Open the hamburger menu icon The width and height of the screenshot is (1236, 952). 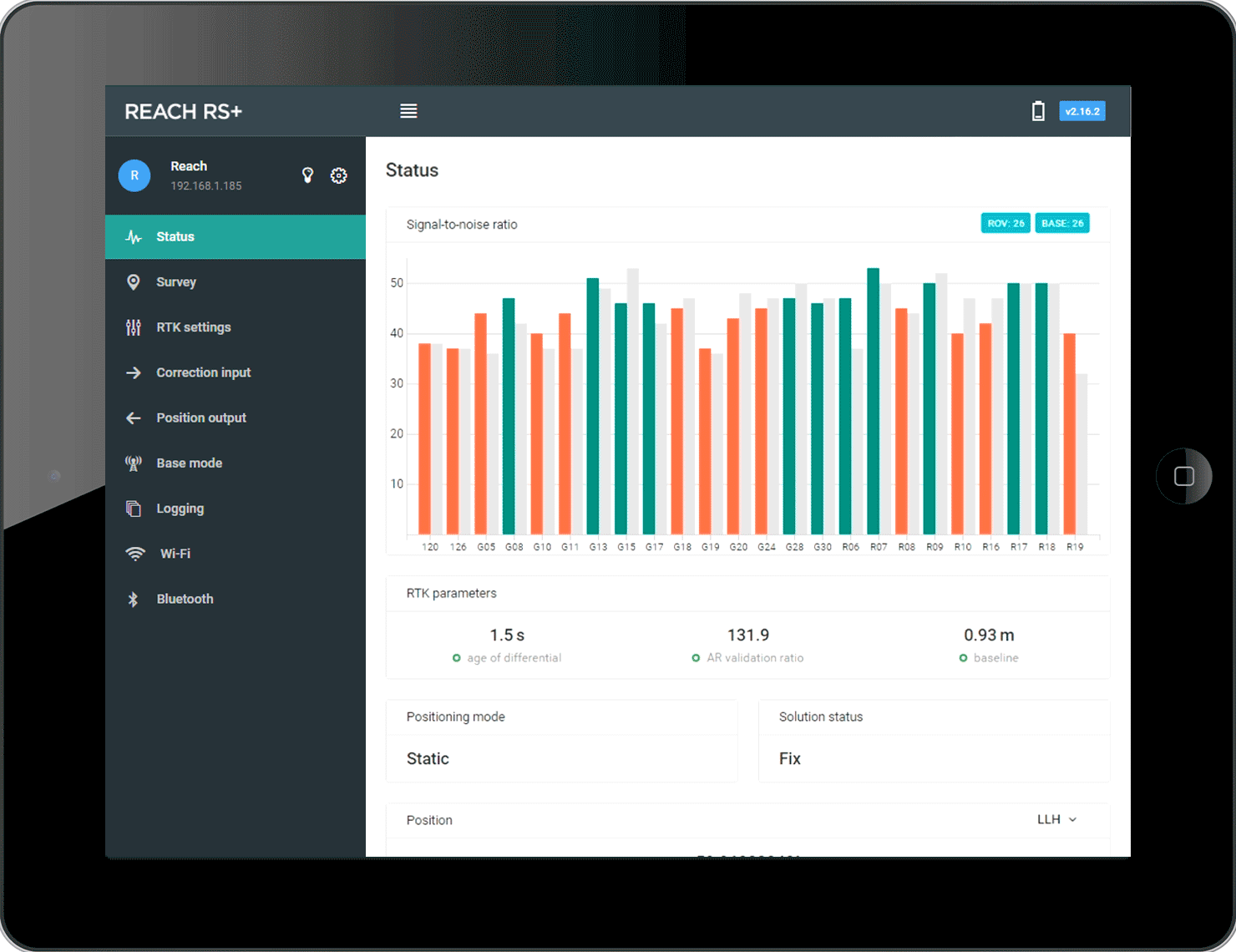tap(408, 111)
